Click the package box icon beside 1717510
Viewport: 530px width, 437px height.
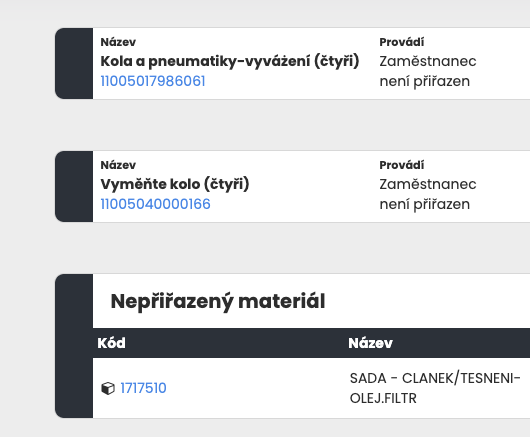[108, 388]
